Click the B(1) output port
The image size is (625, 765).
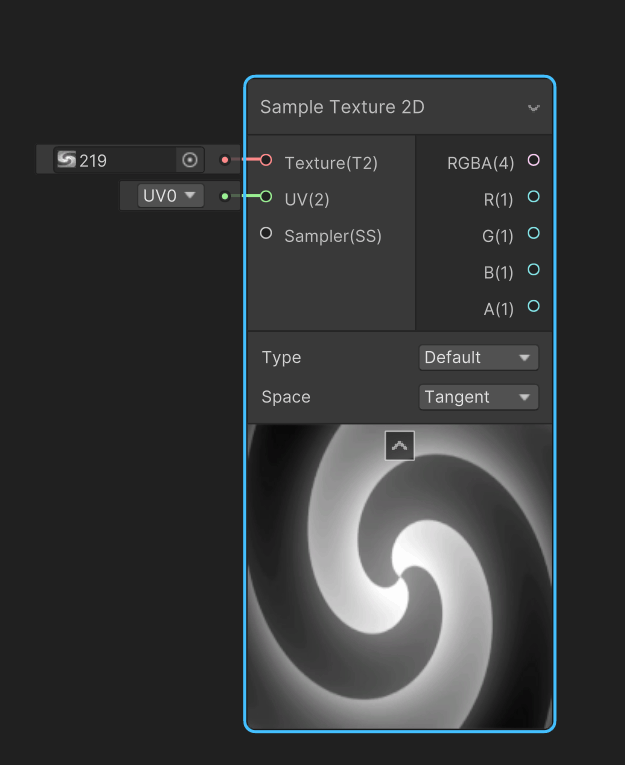[534, 269]
